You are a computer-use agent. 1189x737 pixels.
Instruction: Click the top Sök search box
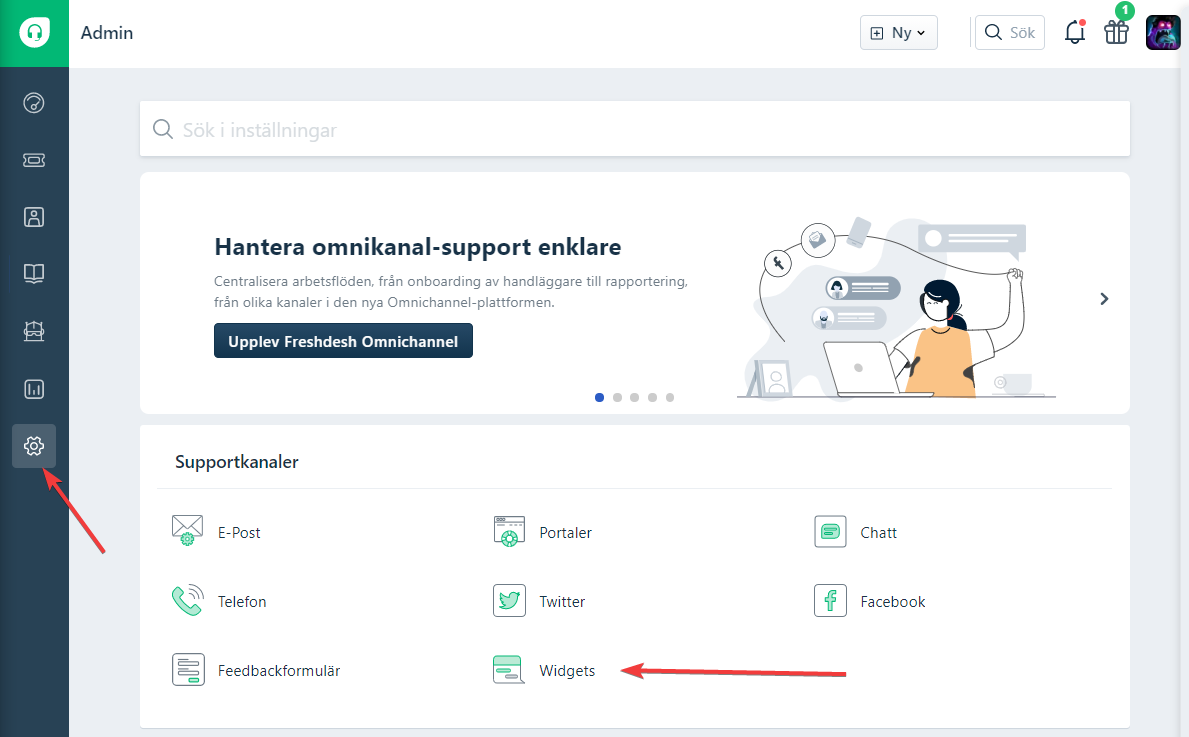[x=1010, y=33]
